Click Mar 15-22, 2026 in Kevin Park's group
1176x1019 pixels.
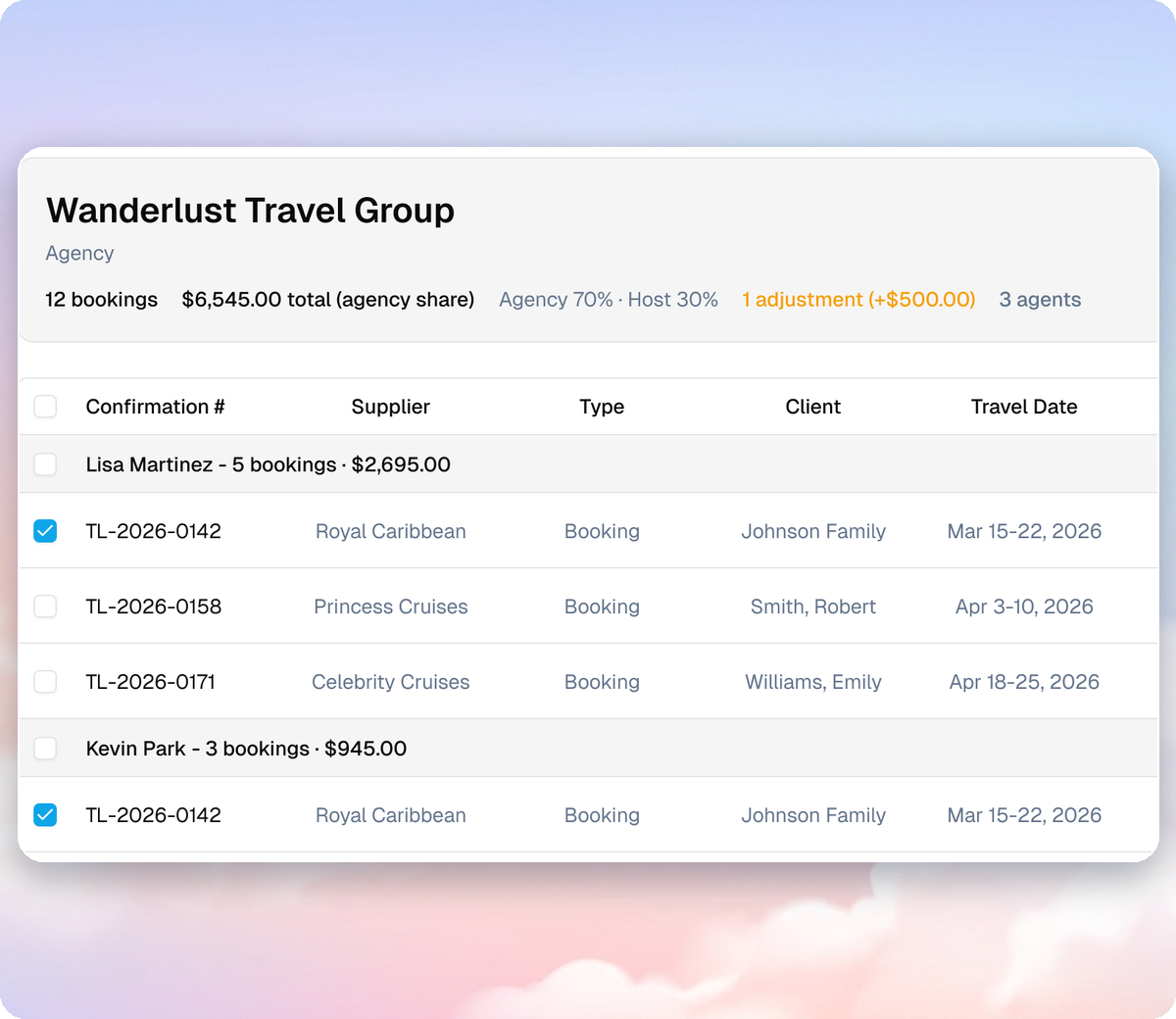[1024, 815]
